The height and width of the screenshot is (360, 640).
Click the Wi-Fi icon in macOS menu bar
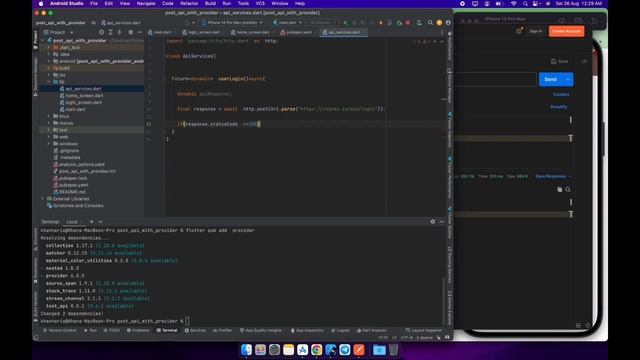tap(513, 4)
